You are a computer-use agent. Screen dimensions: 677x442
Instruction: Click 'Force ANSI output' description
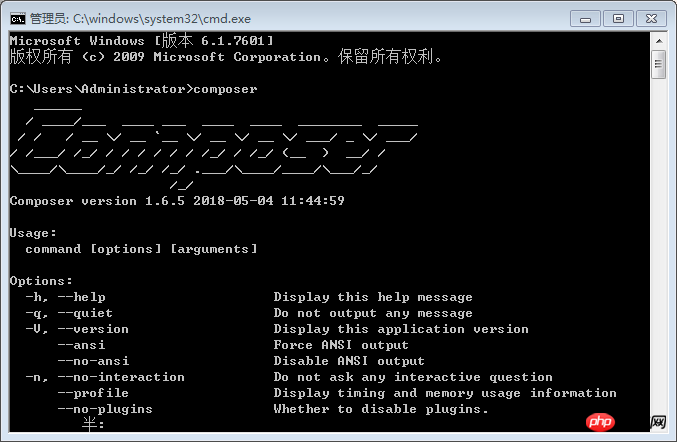tap(341, 345)
